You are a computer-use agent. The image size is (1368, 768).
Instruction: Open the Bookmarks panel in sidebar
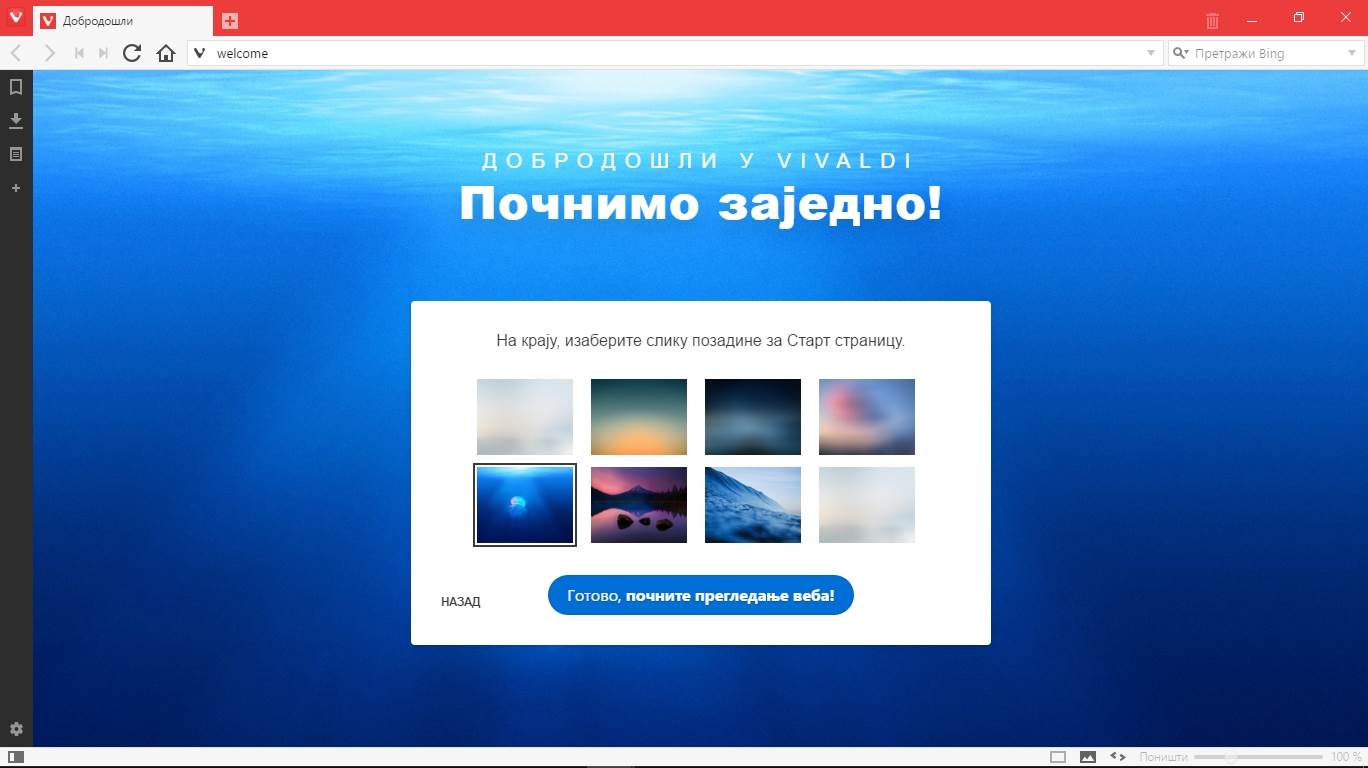(x=16, y=87)
